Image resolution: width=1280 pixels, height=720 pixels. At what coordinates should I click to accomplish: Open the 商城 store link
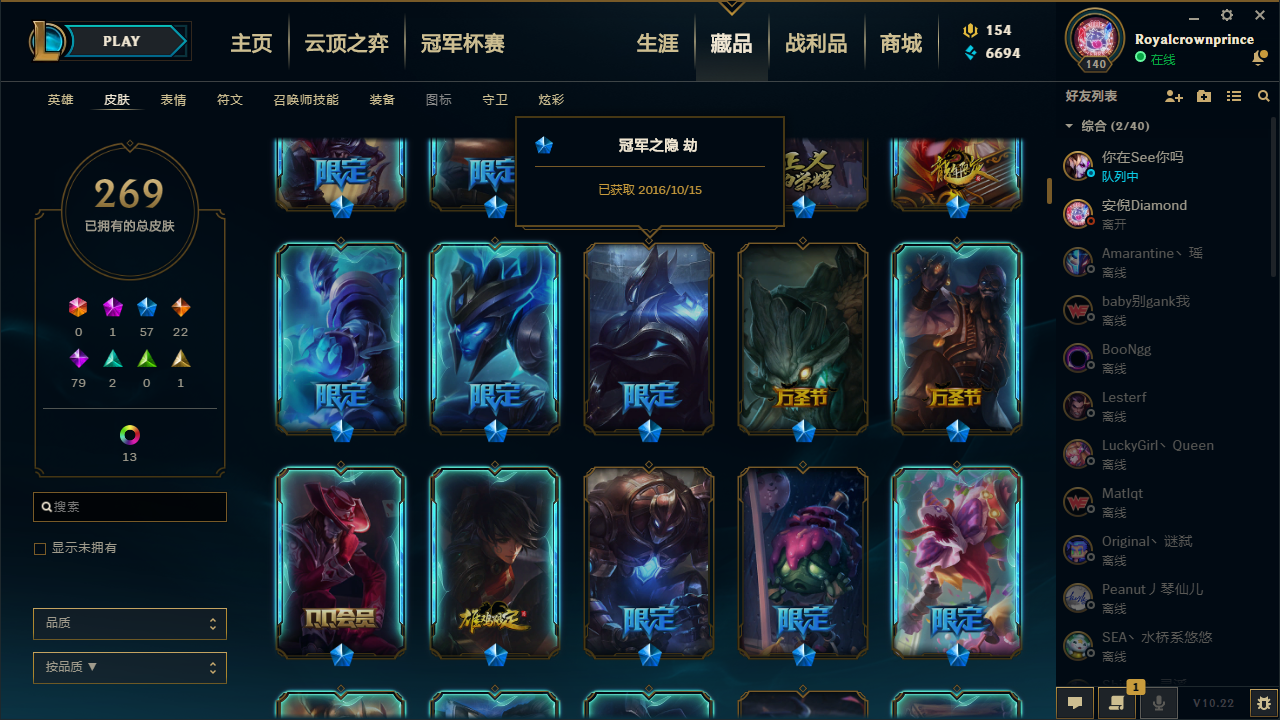click(x=901, y=43)
